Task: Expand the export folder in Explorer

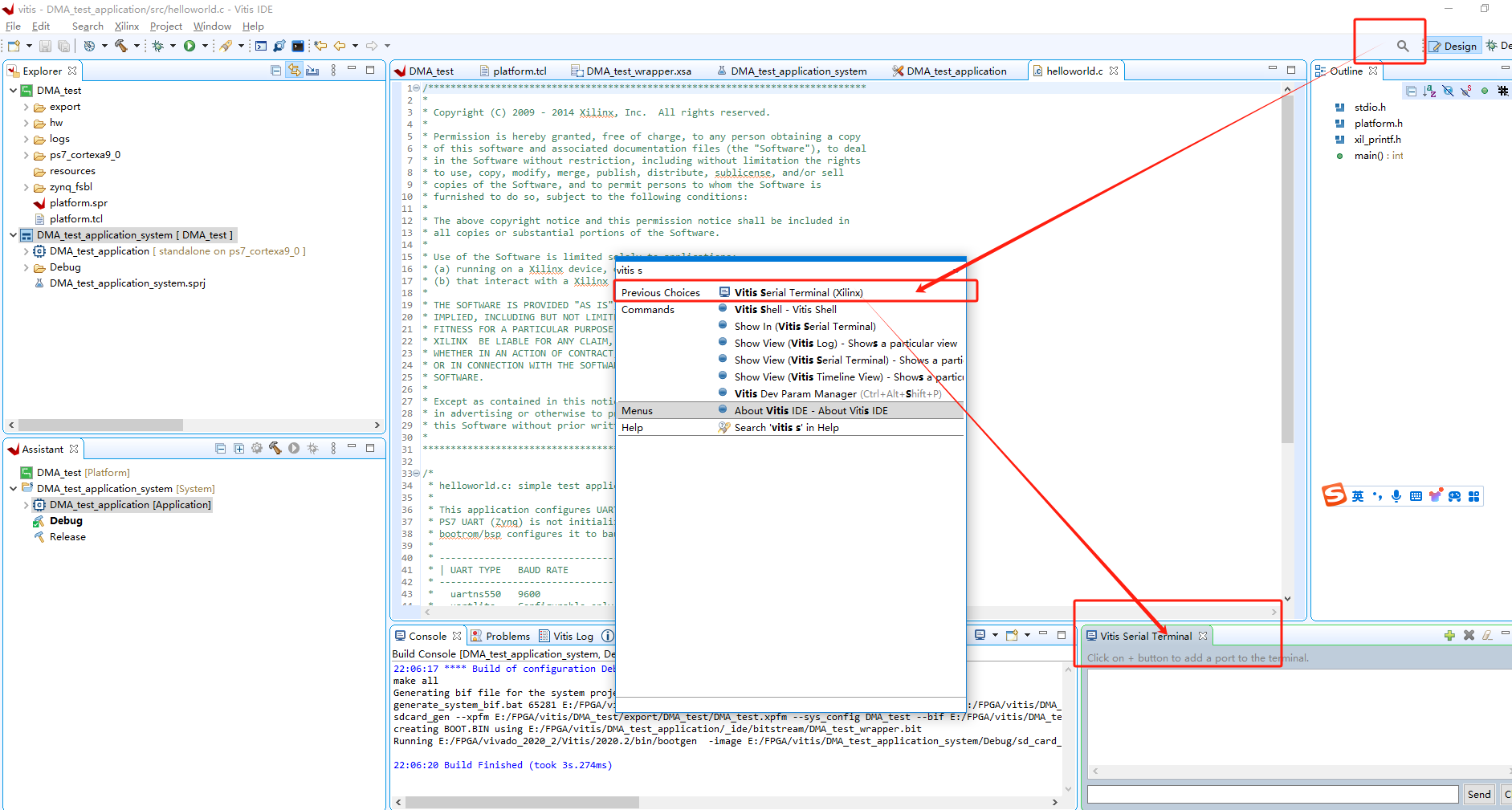Action: point(26,107)
